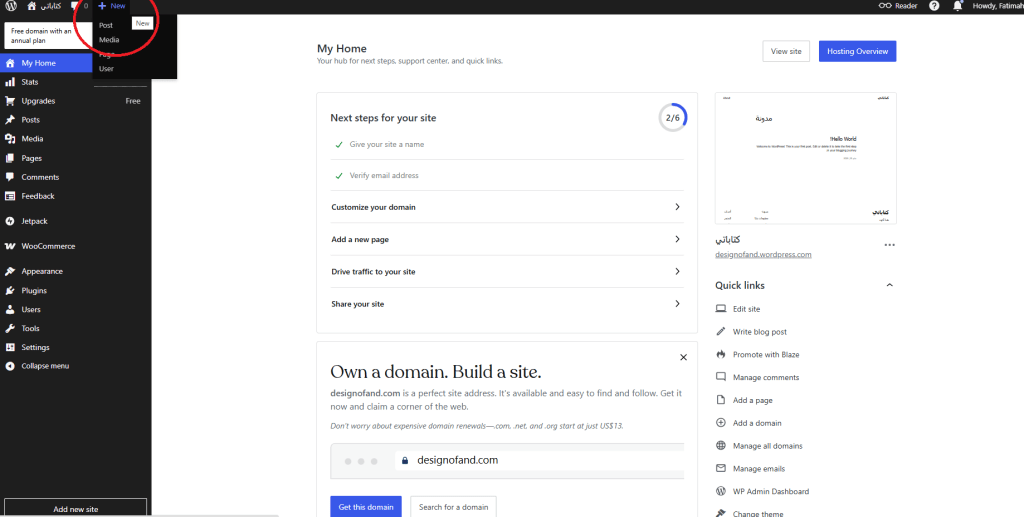The height and width of the screenshot is (517, 1024).
Task: Click the Get this domain button
Action: point(365,507)
